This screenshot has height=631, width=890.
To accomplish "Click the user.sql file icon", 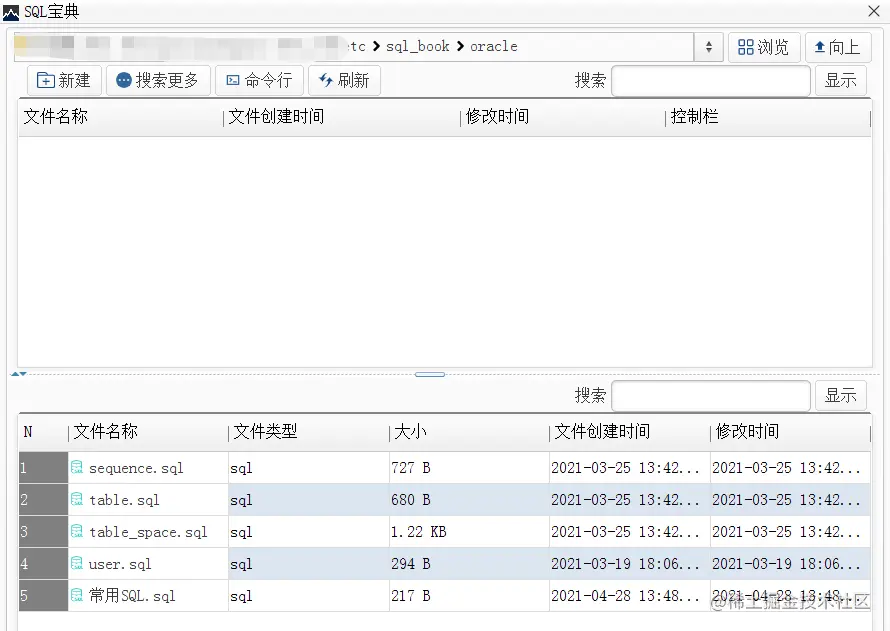I will click(x=77, y=563).
